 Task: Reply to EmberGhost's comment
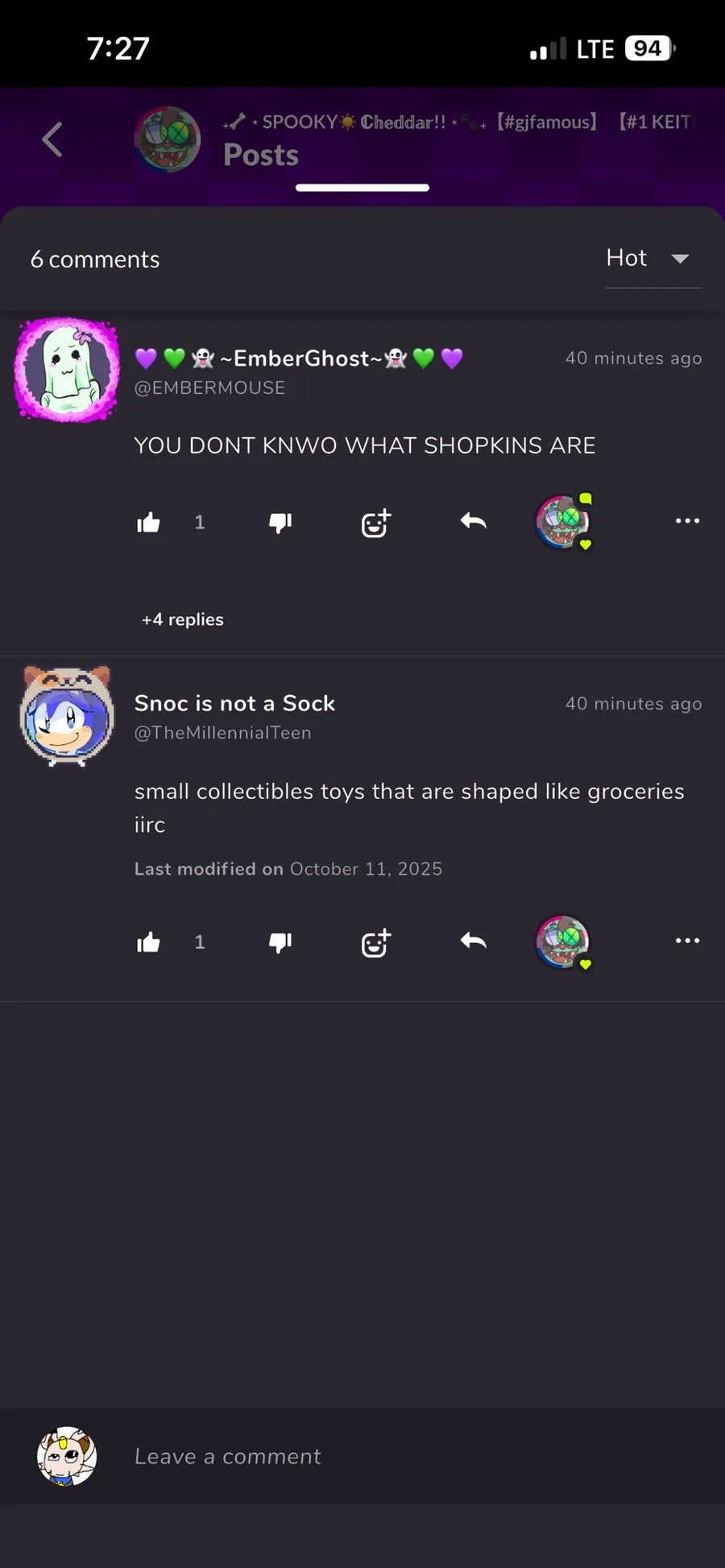pyautogui.click(x=474, y=522)
